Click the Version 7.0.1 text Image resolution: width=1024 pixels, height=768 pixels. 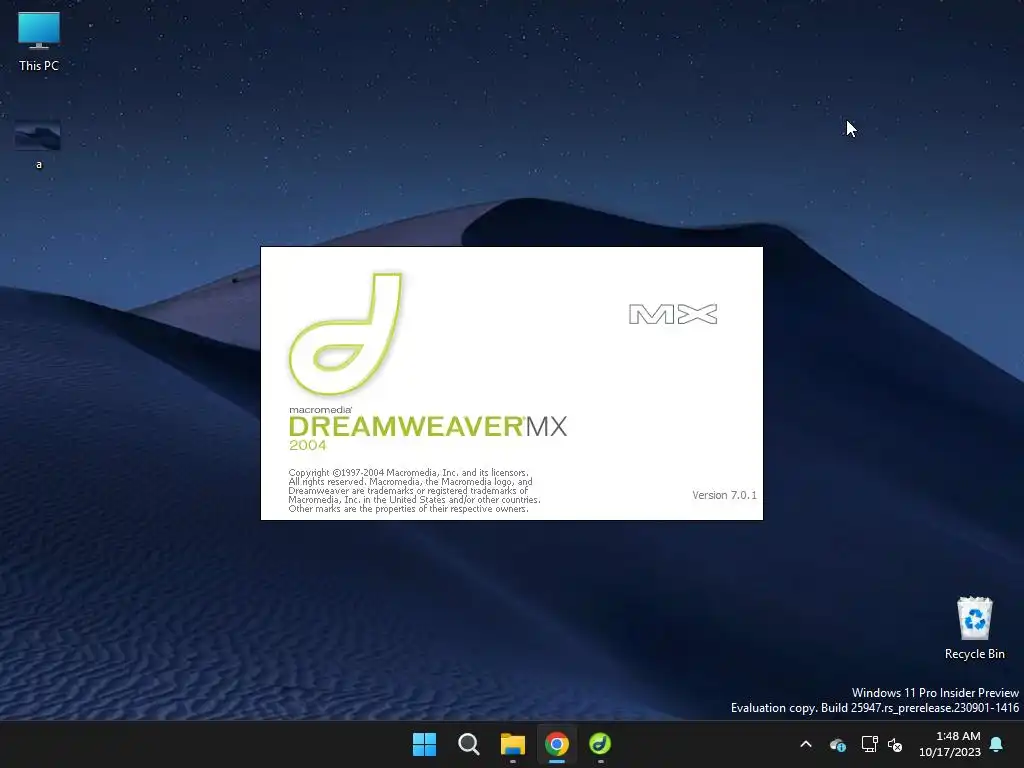click(724, 495)
